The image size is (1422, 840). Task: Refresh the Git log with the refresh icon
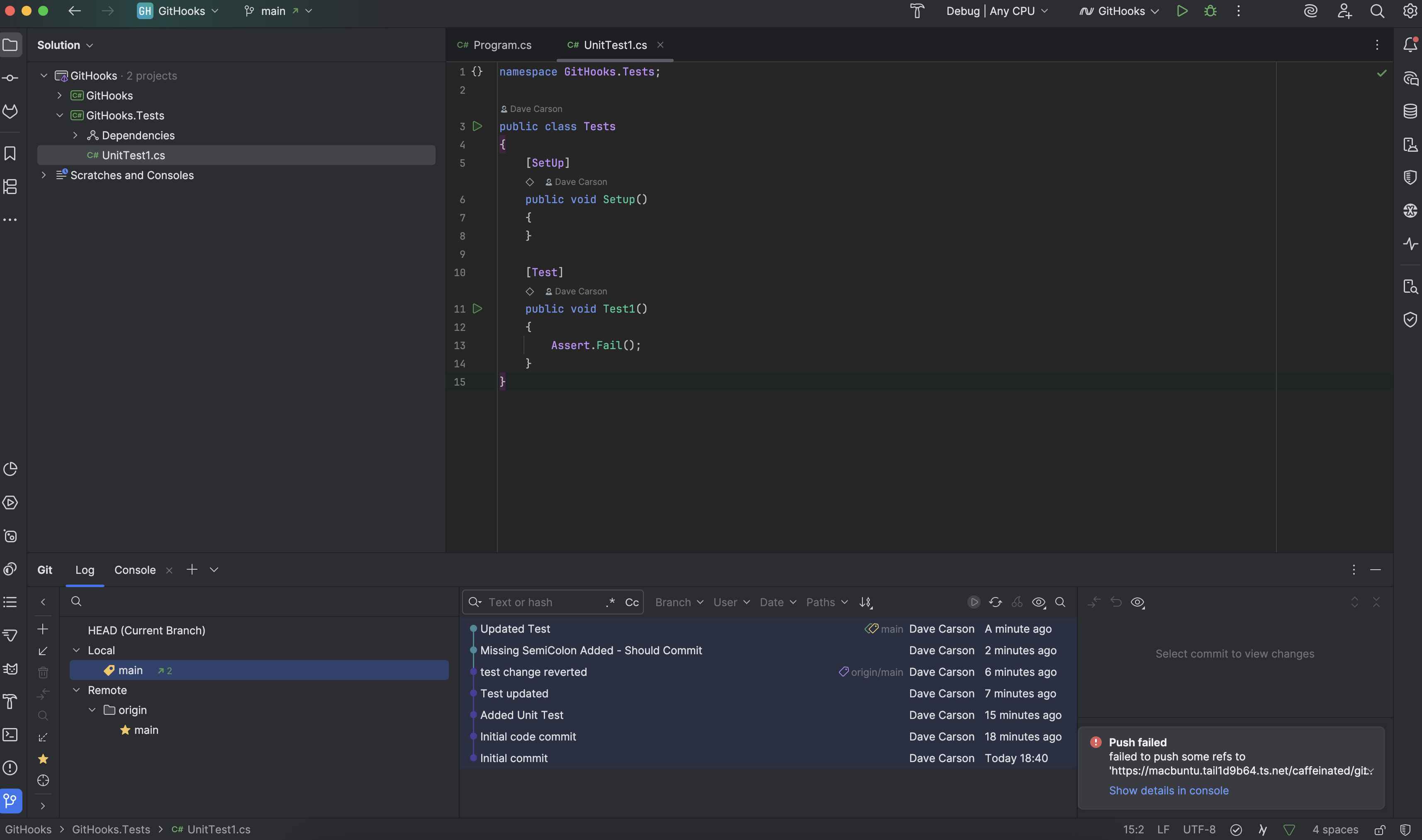(x=995, y=602)
